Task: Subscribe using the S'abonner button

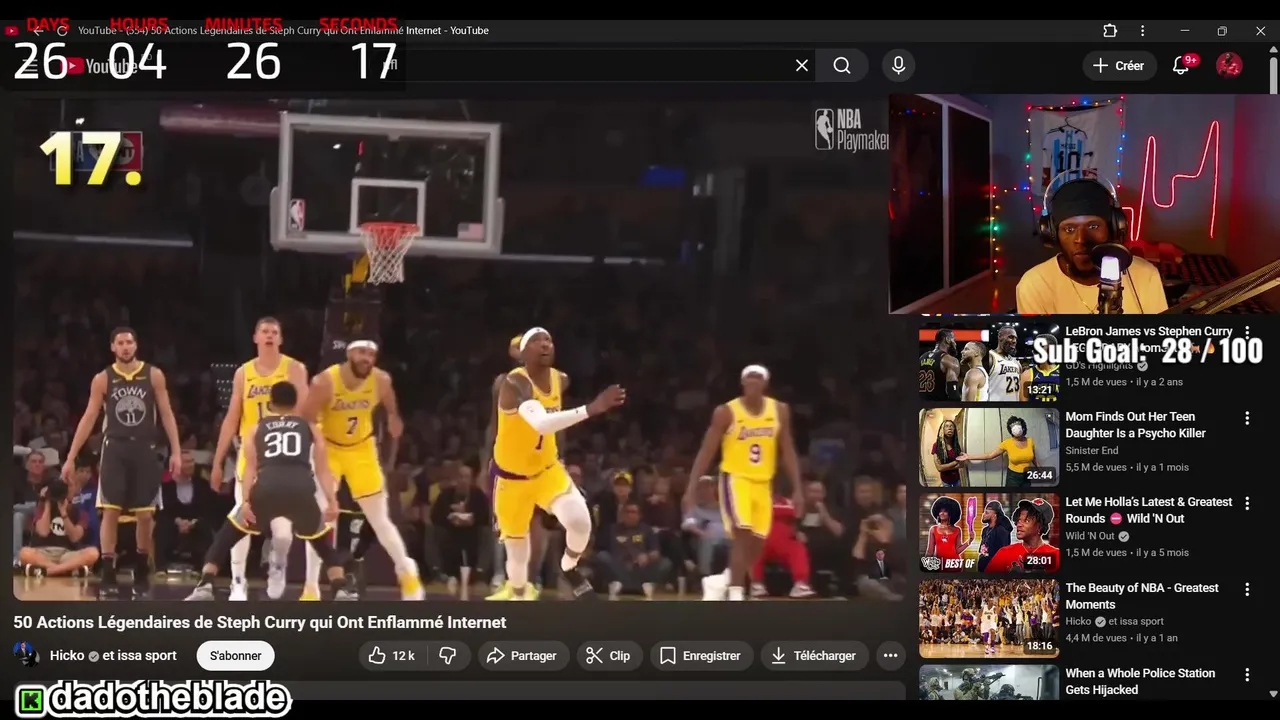Action: (x=235, y=656)
